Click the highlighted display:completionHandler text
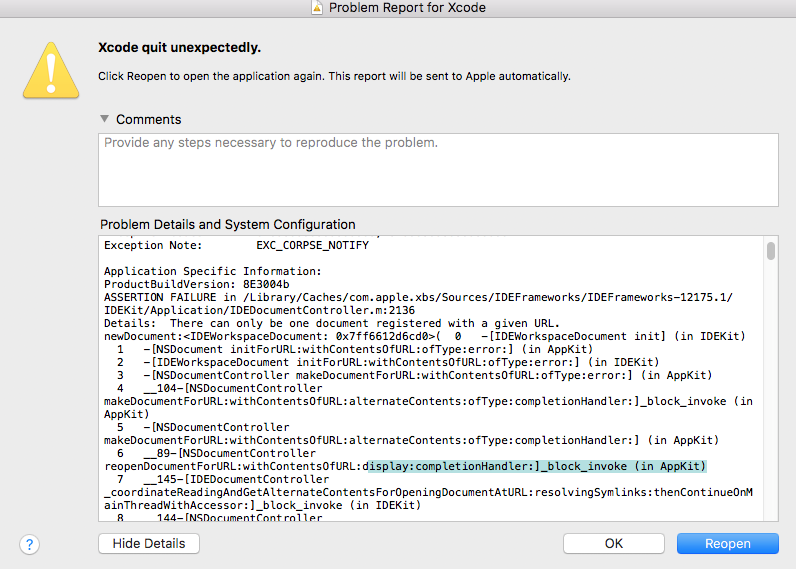The height and width of the screenshot is (569, 796). click(535, 466)
